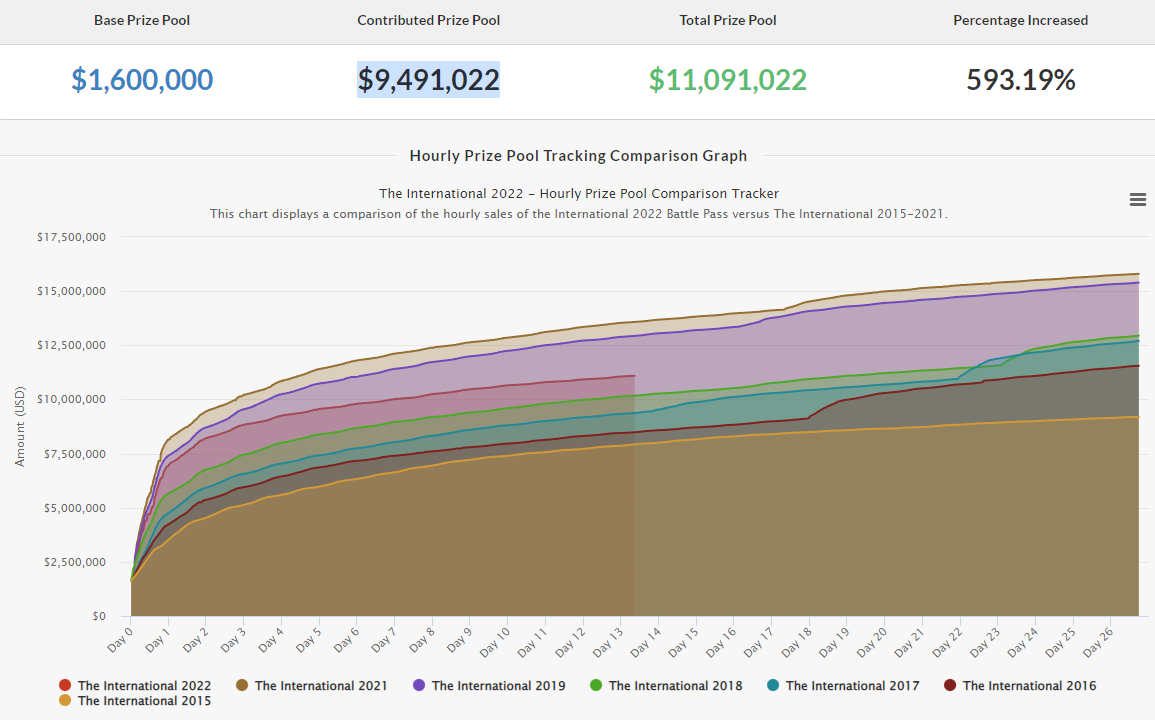This screenshot has width=1155, height=720.
Task: Click the Total Prize Pool value $11,091,022
Action: coord(727,80)
